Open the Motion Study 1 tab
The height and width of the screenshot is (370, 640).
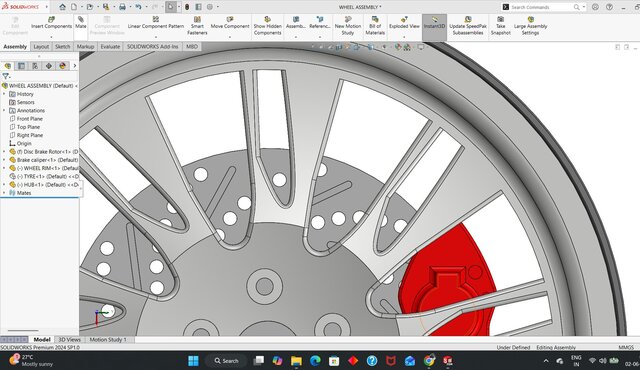tap(108, 339)
